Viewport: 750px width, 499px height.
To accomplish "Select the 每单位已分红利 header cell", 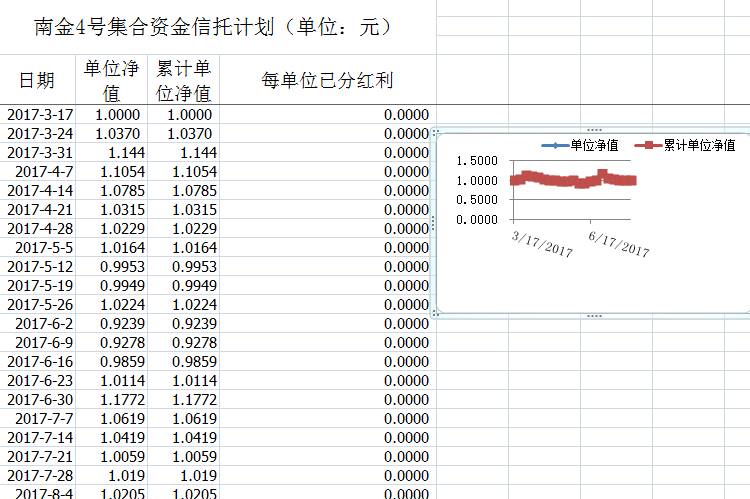I will pos(327,81).
